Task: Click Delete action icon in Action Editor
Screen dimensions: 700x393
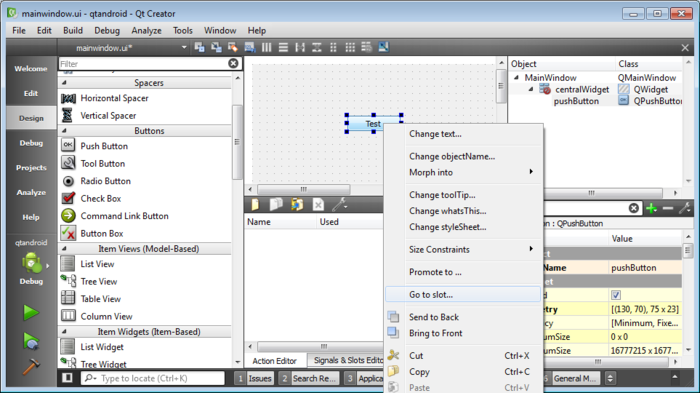Action: 318,205
